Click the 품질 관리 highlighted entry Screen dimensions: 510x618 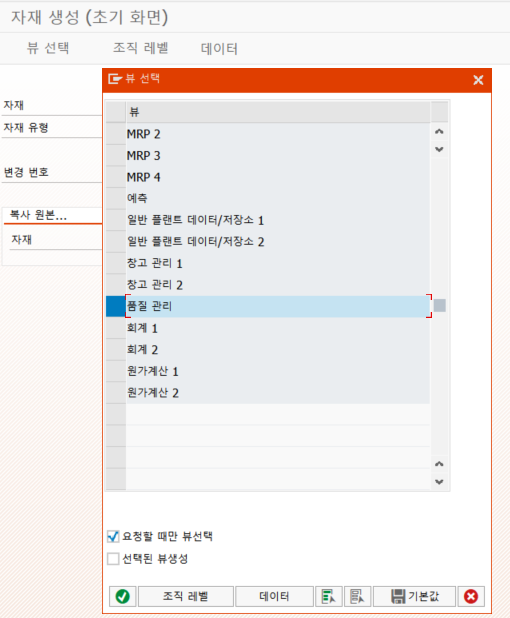[278, 306]
